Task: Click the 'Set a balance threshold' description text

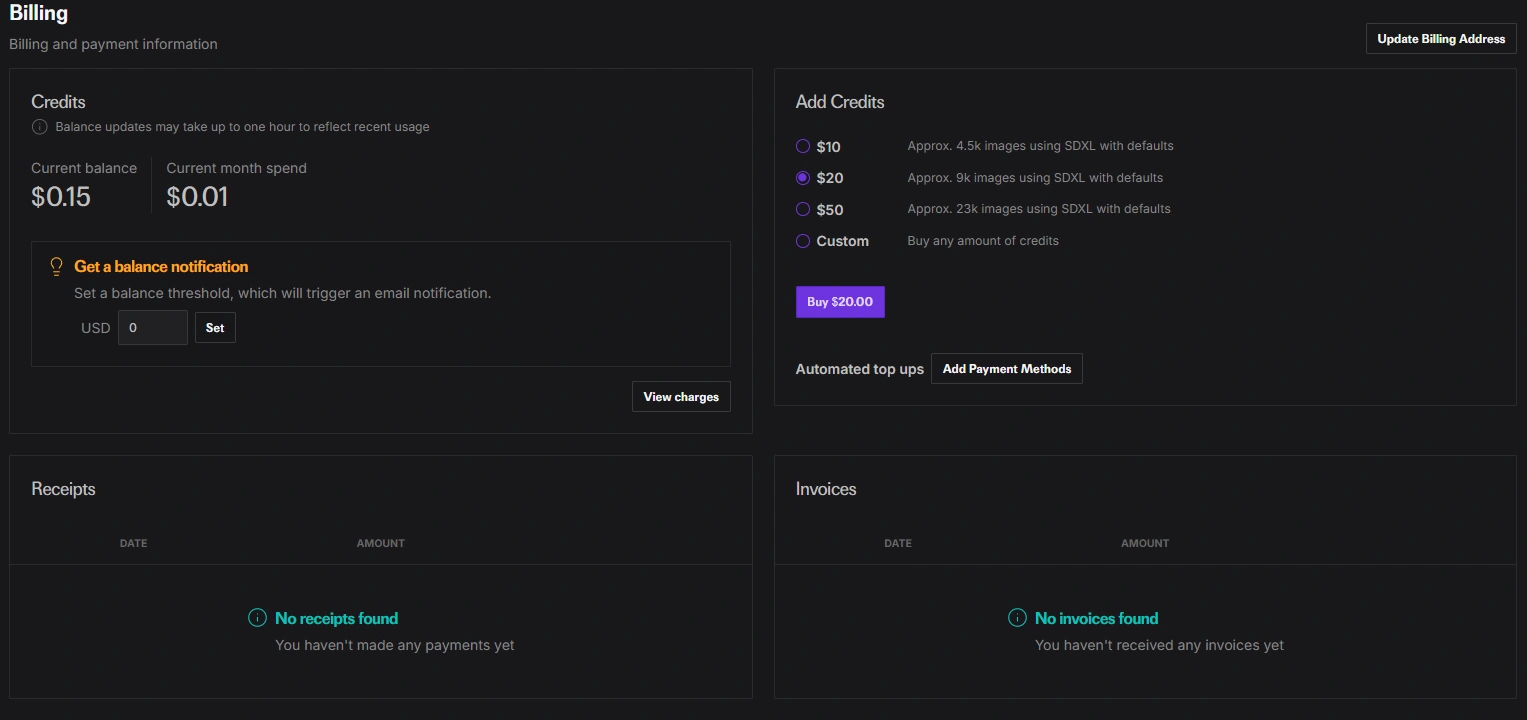Action: (283, 294)
